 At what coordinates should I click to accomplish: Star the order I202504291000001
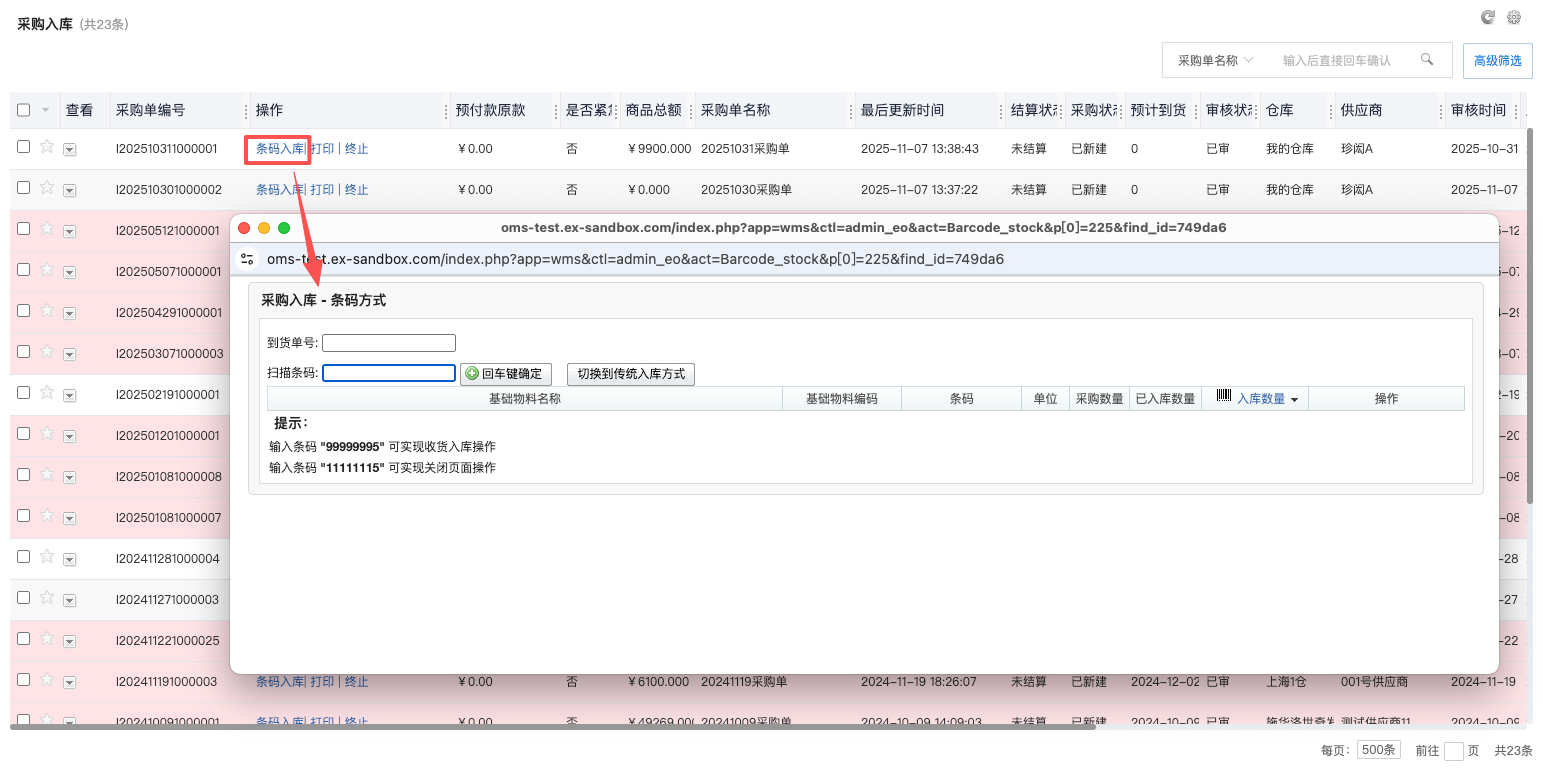coord(46,312)
